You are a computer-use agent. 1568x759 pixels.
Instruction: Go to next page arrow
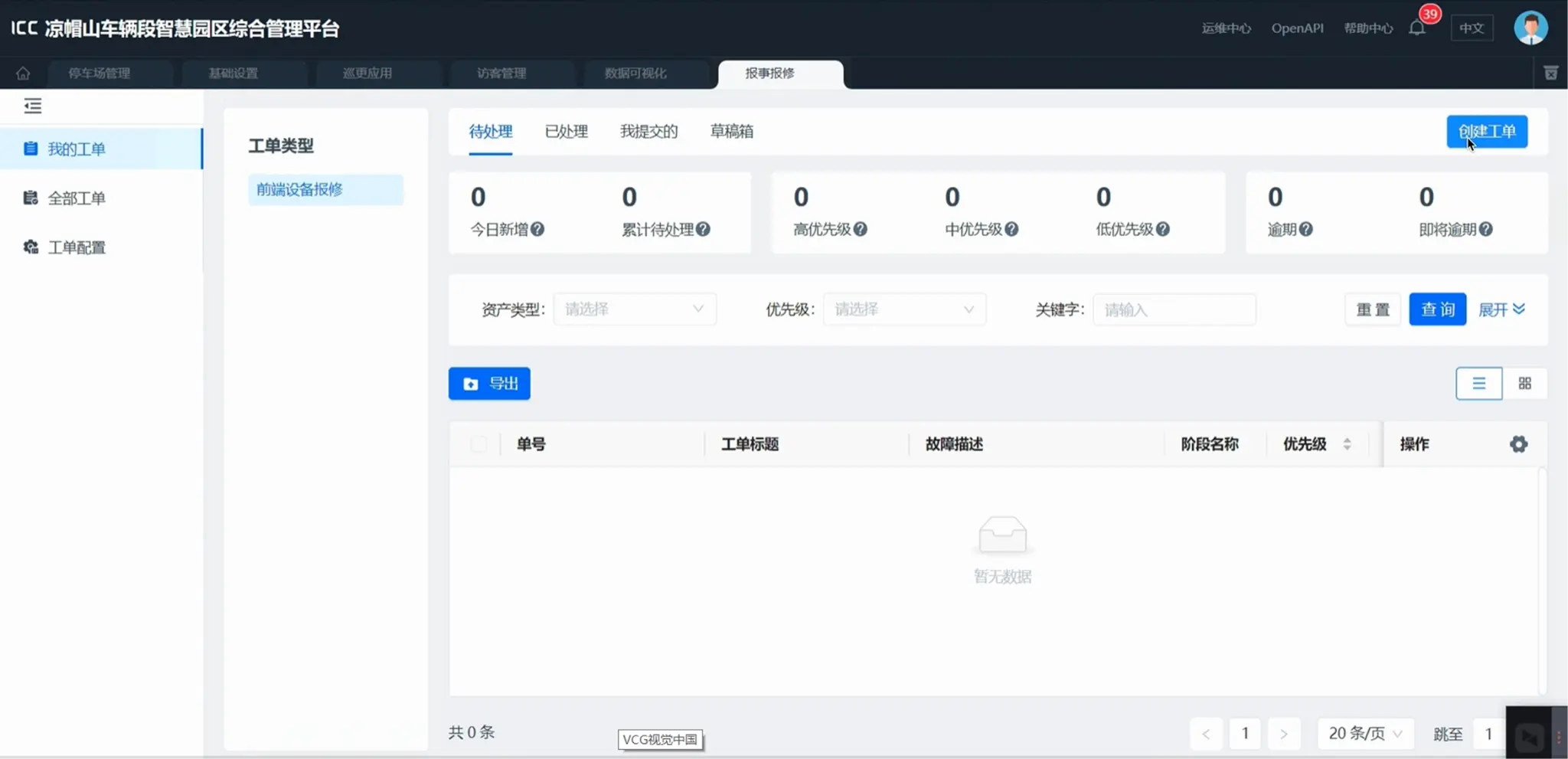click(1284, 734)
